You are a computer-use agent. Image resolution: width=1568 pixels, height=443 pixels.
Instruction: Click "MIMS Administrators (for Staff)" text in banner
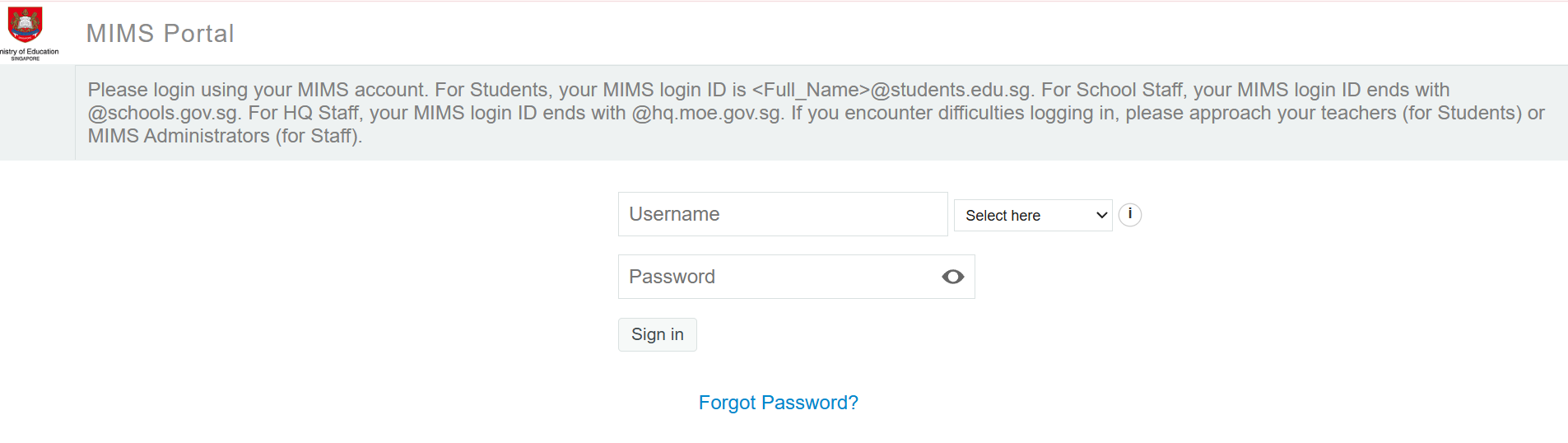click(224, 136)
